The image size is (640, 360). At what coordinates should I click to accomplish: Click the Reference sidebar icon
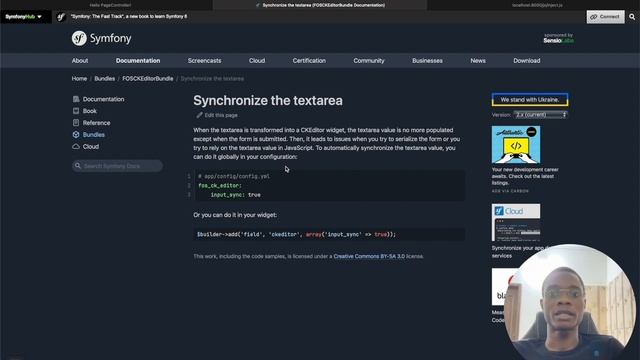[x=76, y=123]
